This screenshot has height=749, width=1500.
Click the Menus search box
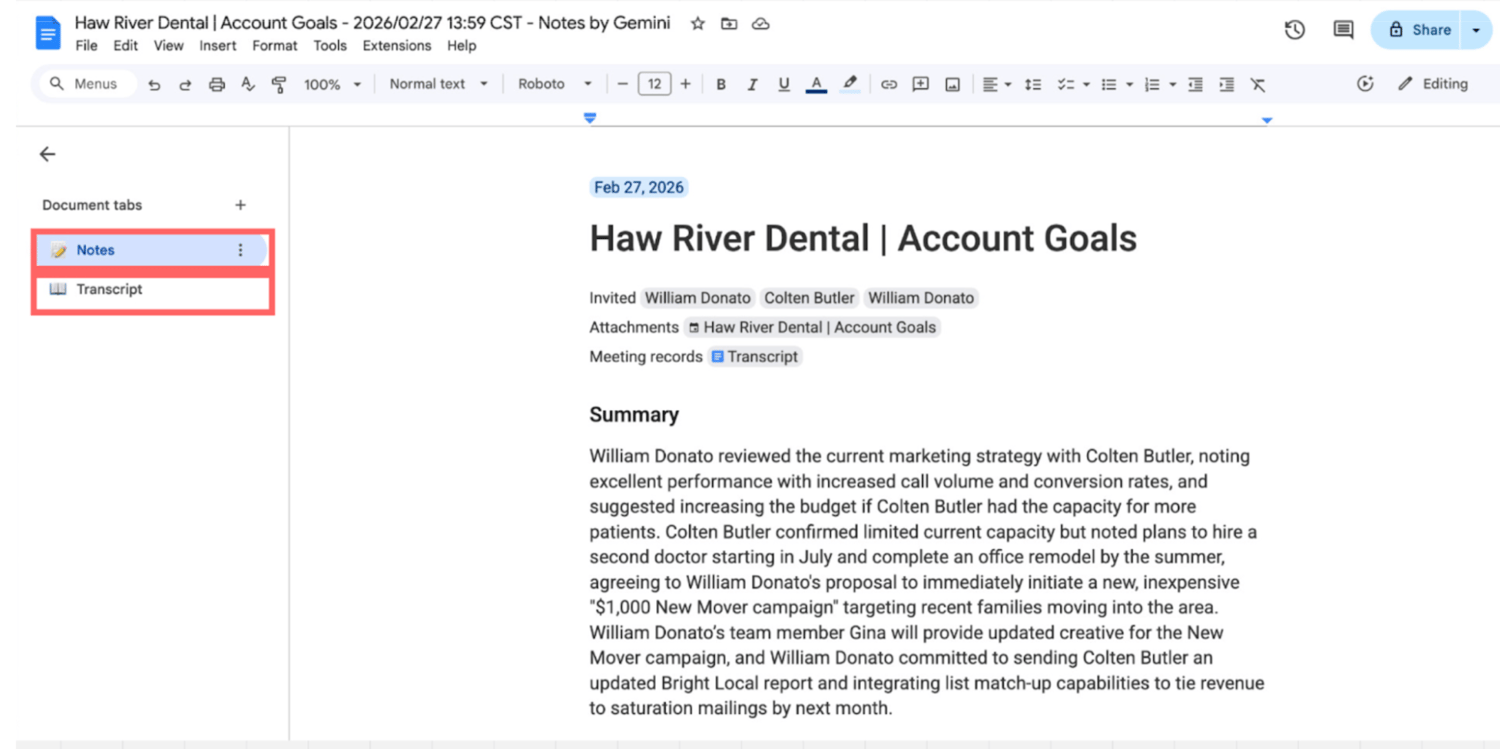(84, 84)
